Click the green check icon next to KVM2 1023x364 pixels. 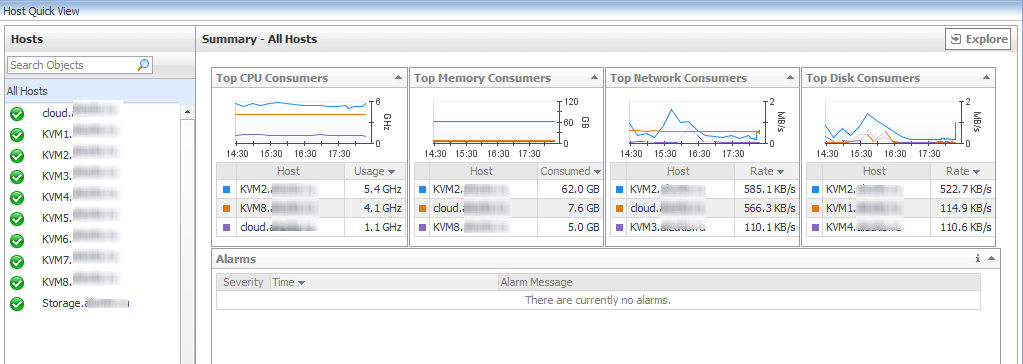[x=18, y=155]
